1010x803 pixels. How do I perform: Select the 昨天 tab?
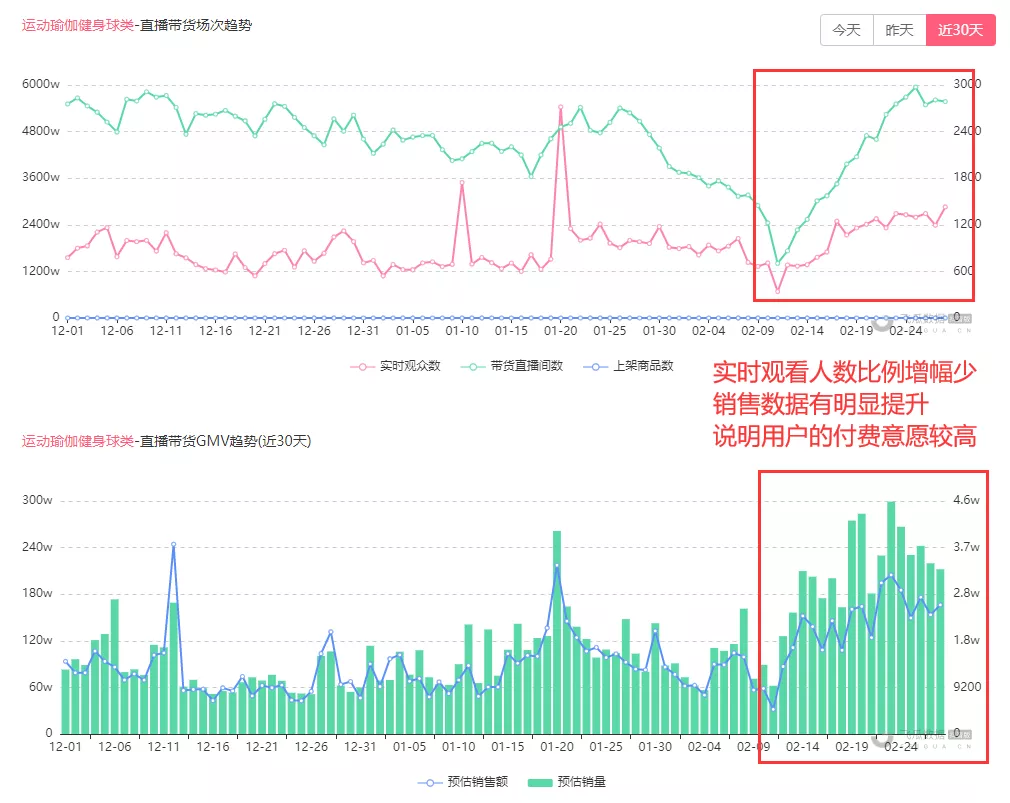[899, 30]
